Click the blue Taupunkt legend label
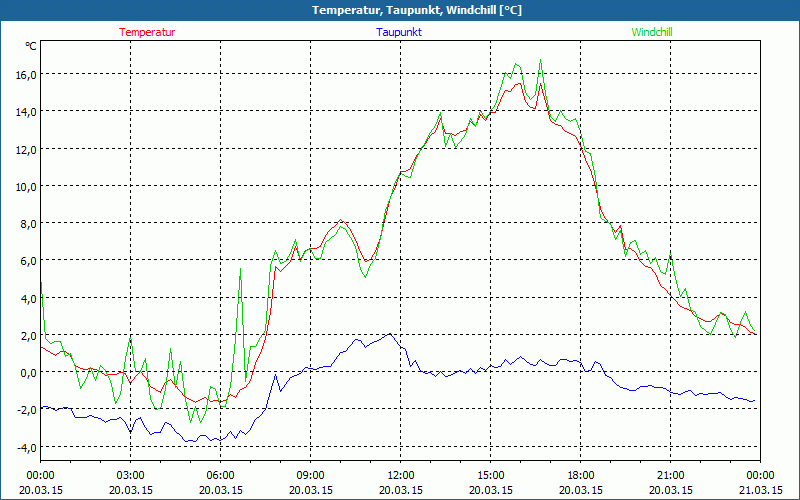The height and width of the screenshot is (500, 800). click(399, 32)
